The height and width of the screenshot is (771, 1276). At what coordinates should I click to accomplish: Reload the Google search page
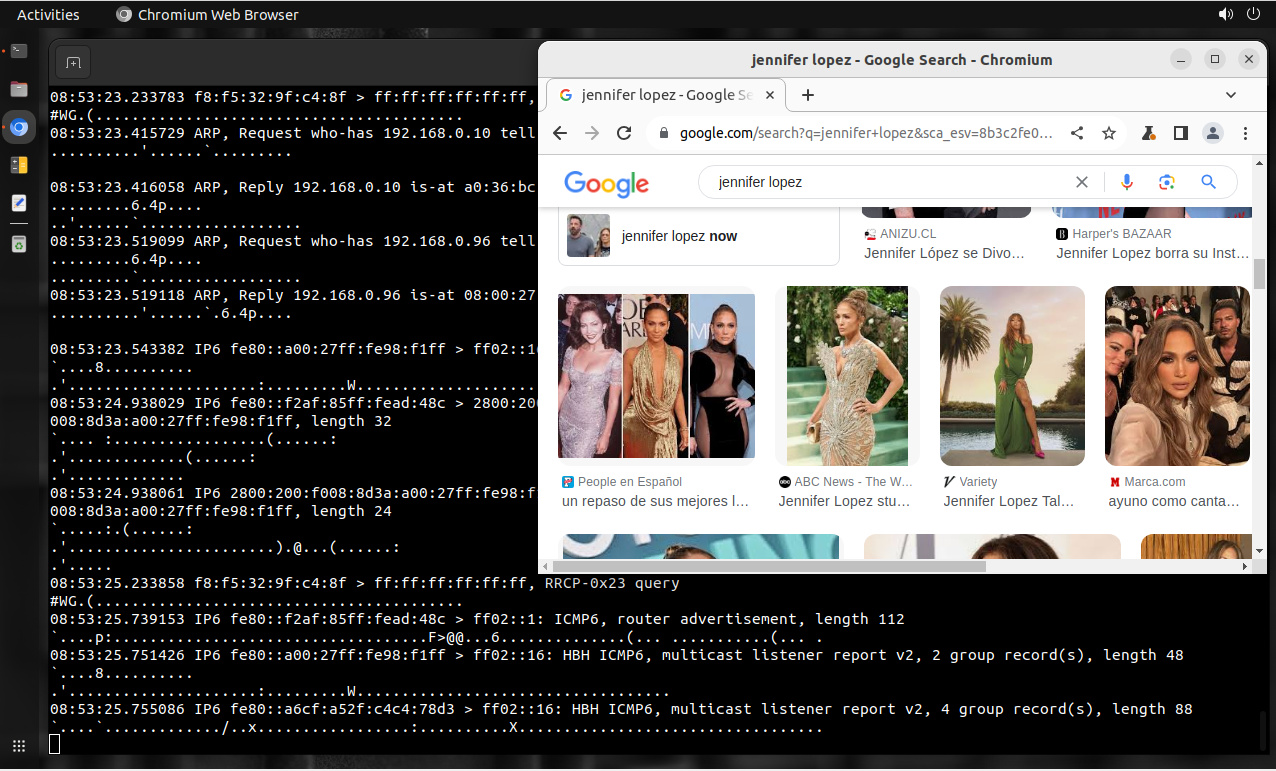click(x=624, y=133)
